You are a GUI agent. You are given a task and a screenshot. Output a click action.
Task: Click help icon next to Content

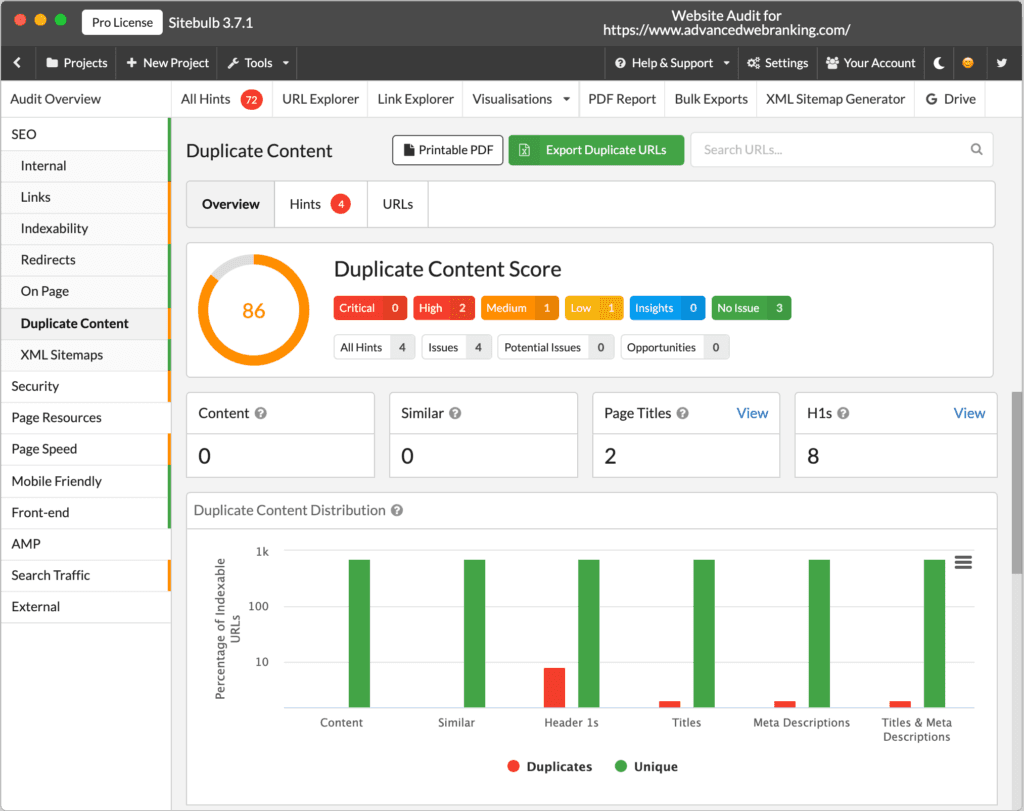point(261,413)
